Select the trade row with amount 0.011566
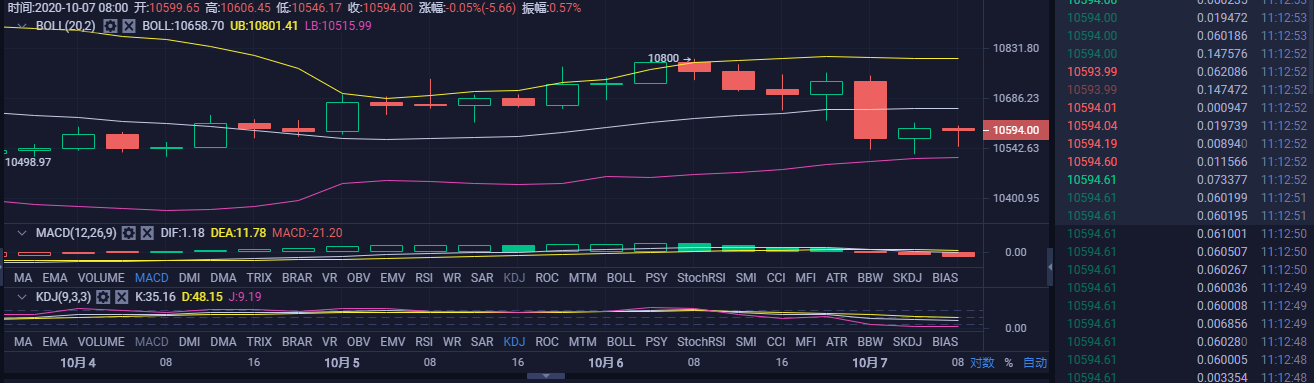 [x=1185, y=161]
